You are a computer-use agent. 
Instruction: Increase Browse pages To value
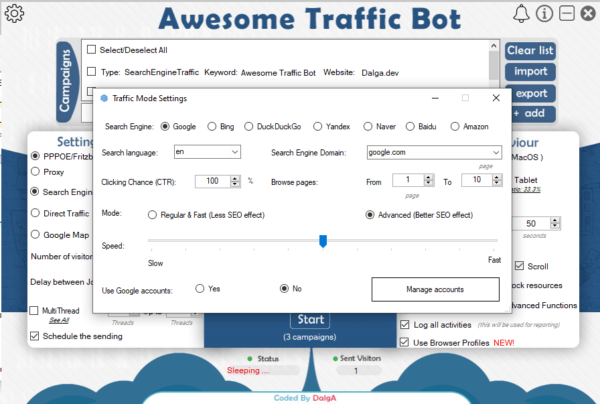pyautogui.click(x=497, y=177)
